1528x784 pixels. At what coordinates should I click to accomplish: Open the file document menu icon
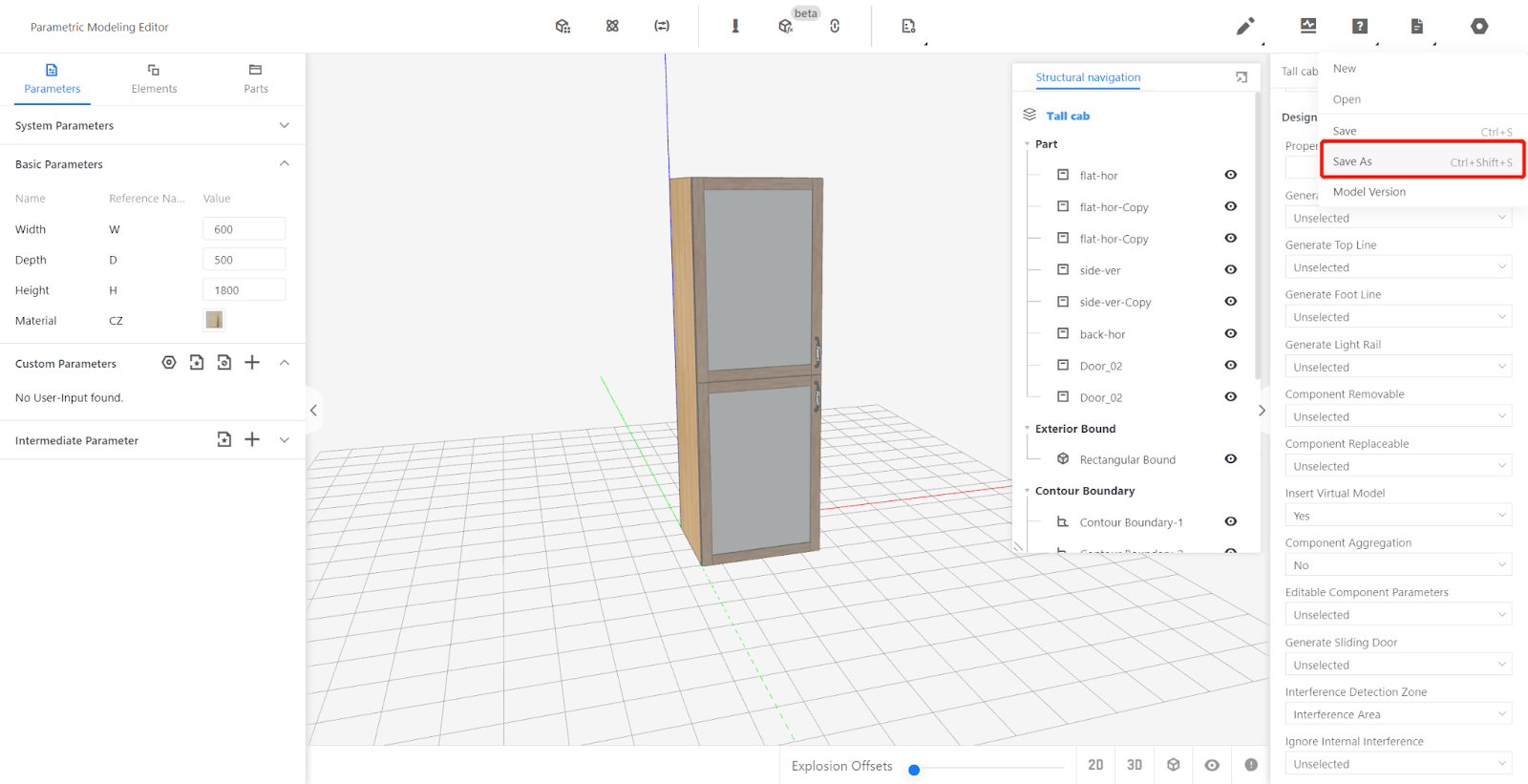click(x=1417, y=27)
